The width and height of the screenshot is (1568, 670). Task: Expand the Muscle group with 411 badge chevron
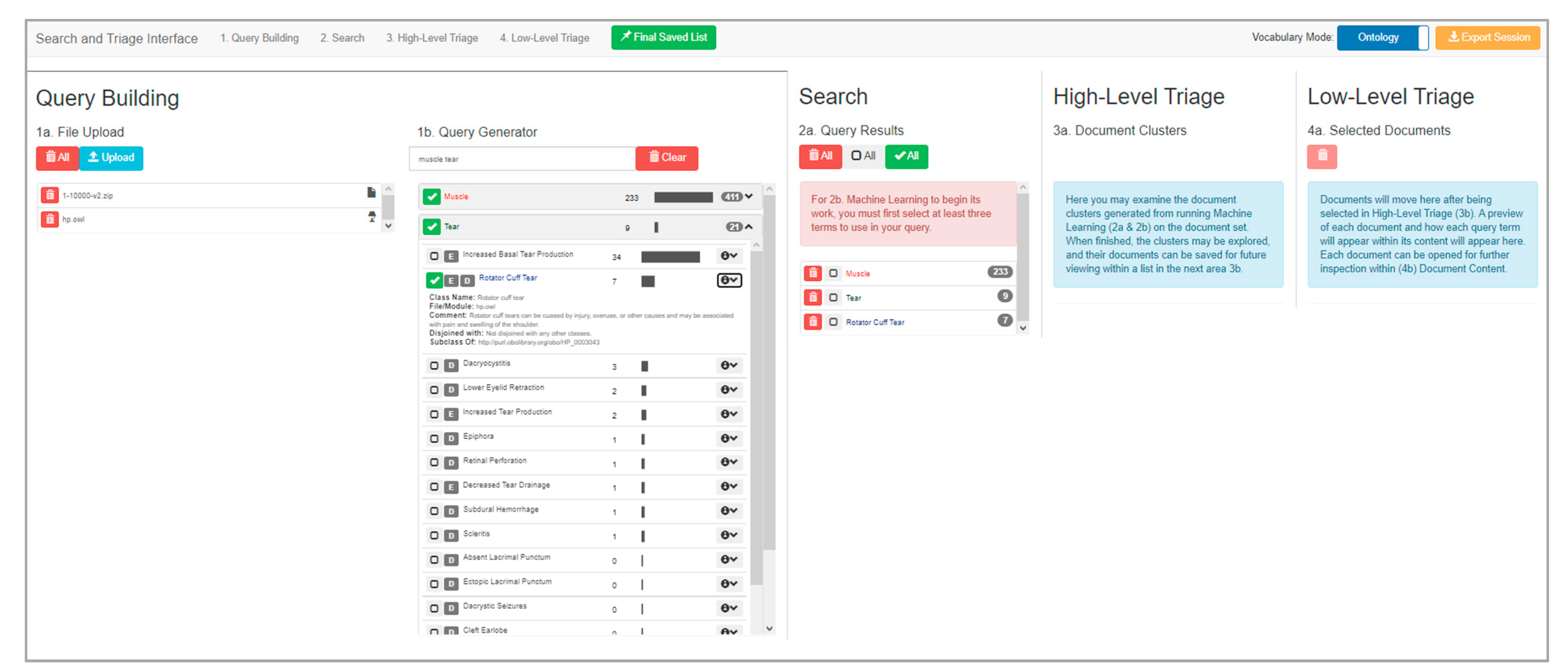click(x=749, y=196)
